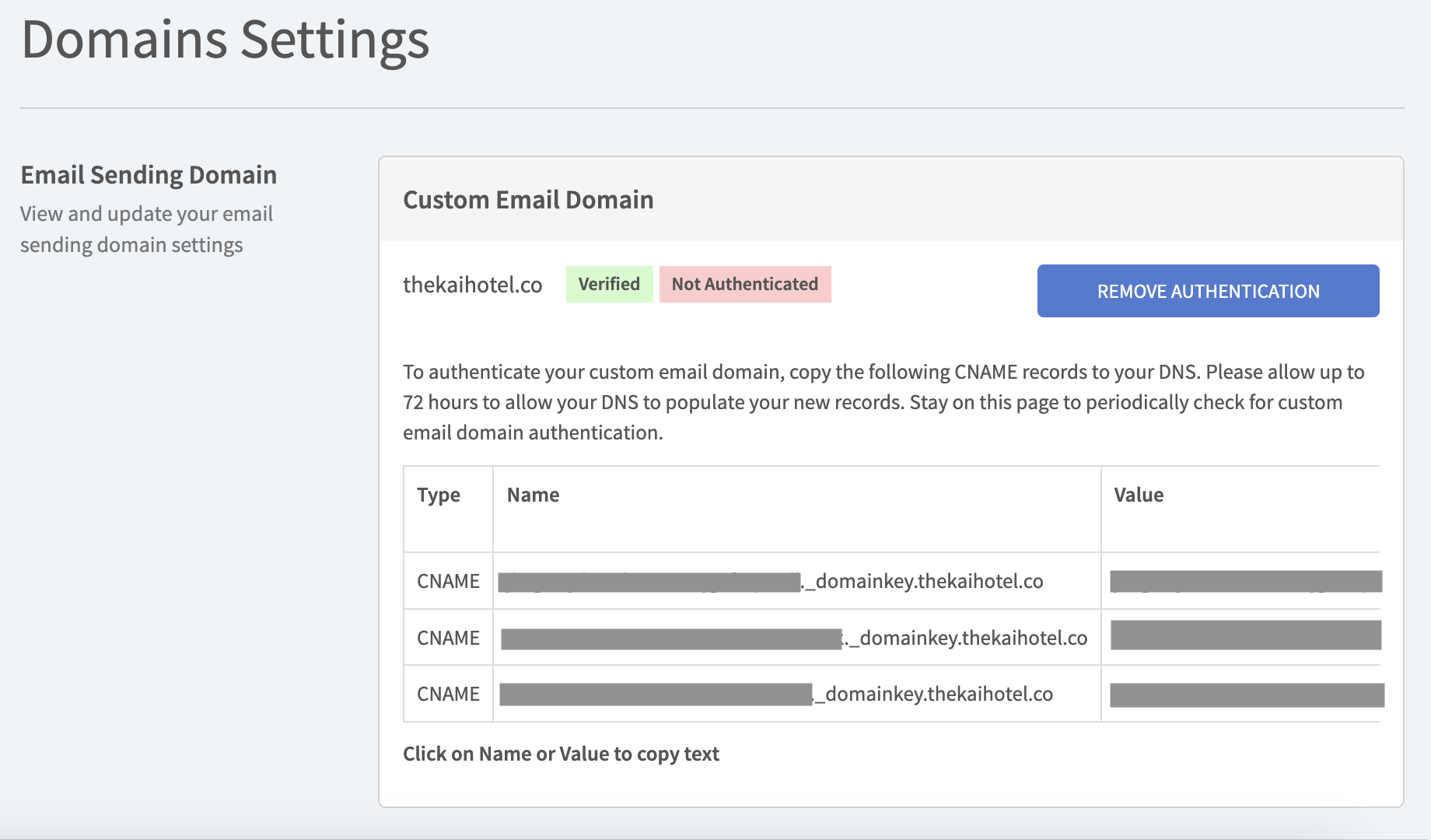Click the second row's CNAME type cell
This screenshot has height=840, width=1431.
coord(448,638)
